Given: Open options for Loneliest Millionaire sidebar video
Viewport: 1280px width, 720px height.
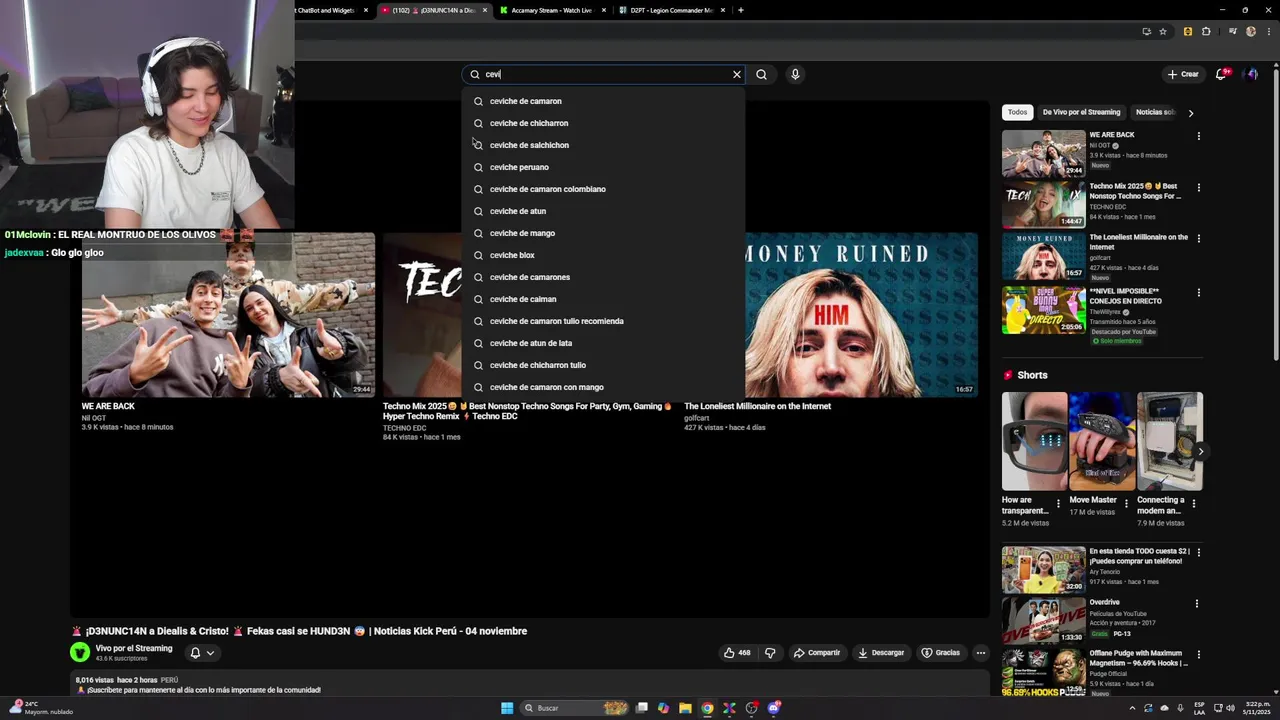Looking at the screenshot, I should 1198,239.
